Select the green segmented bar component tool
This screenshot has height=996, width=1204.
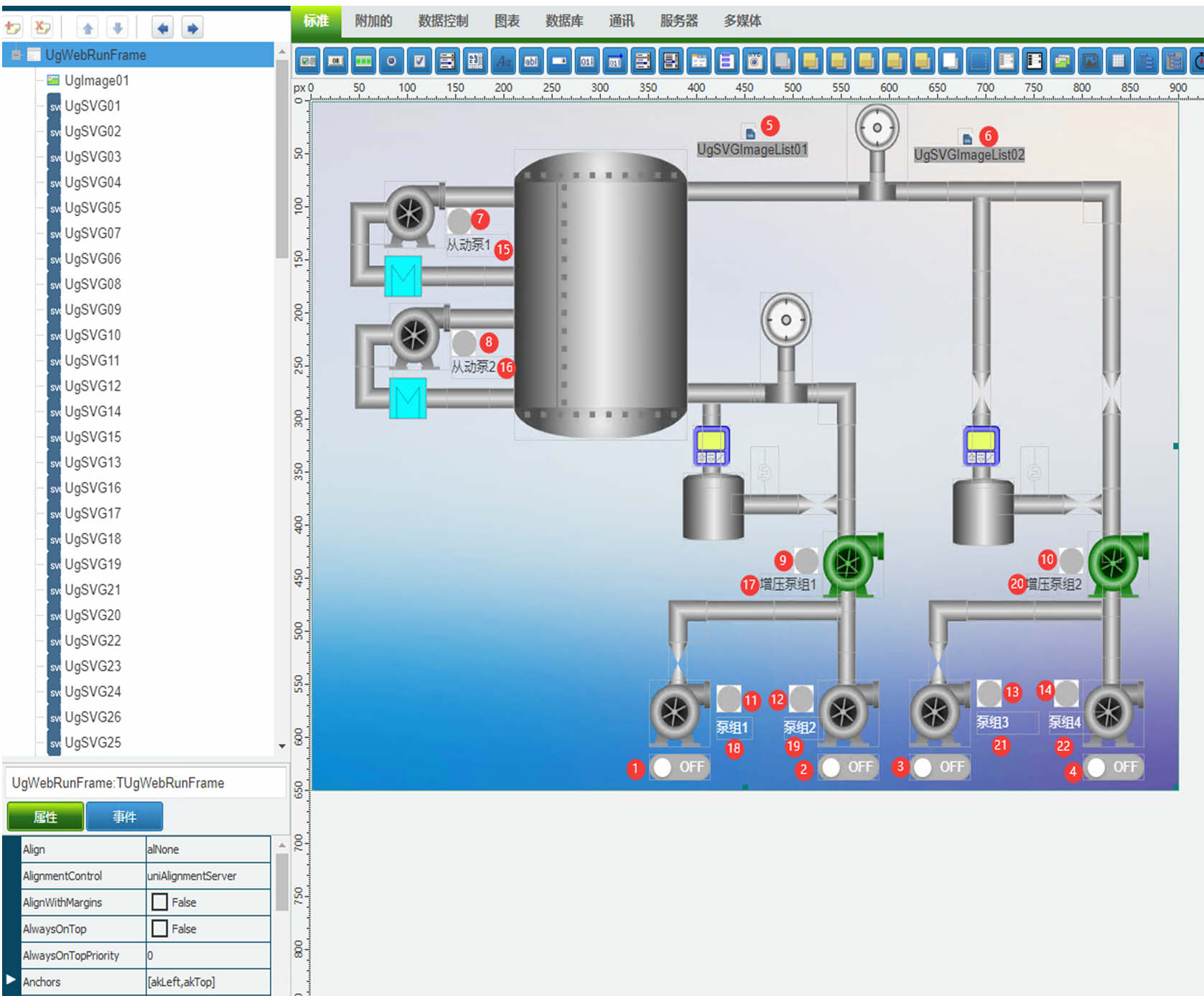coord(364,62)
